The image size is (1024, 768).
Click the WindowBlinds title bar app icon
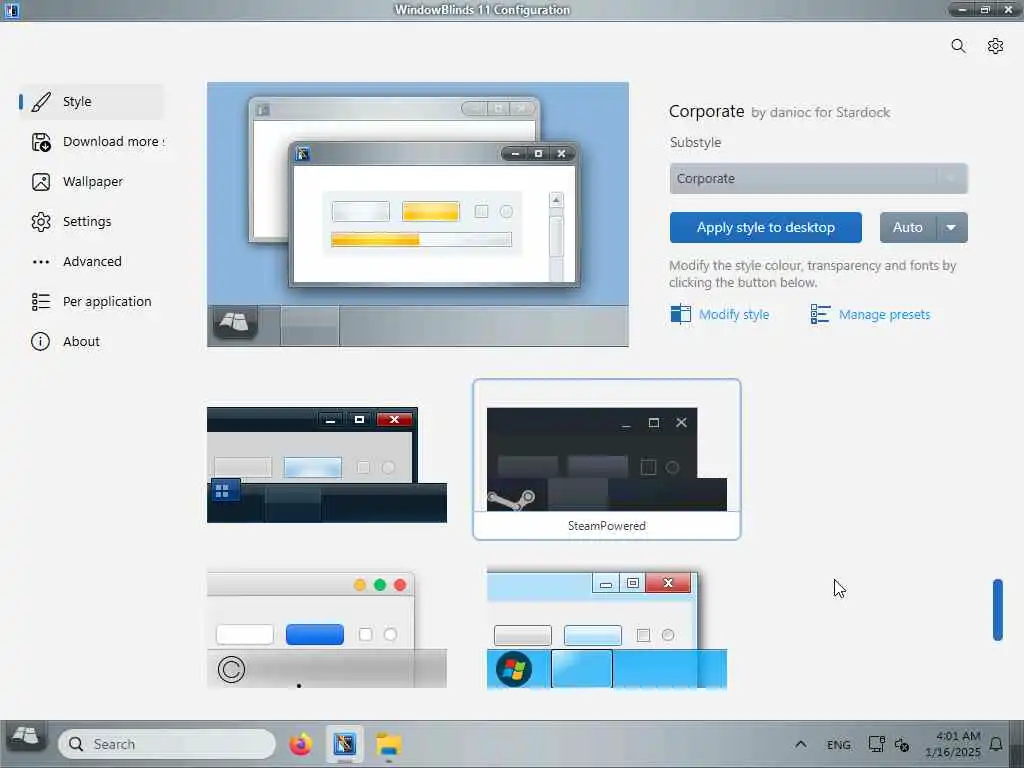tap(11, 10)
